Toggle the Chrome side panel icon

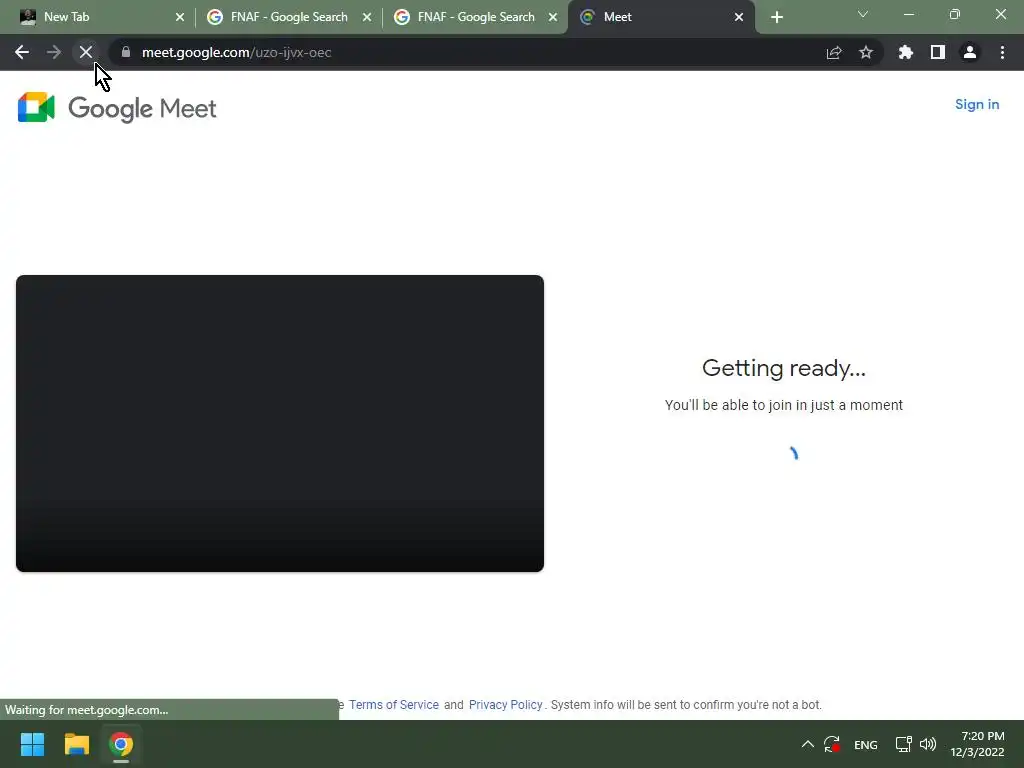pyautogui.click(x=938, y=52)
